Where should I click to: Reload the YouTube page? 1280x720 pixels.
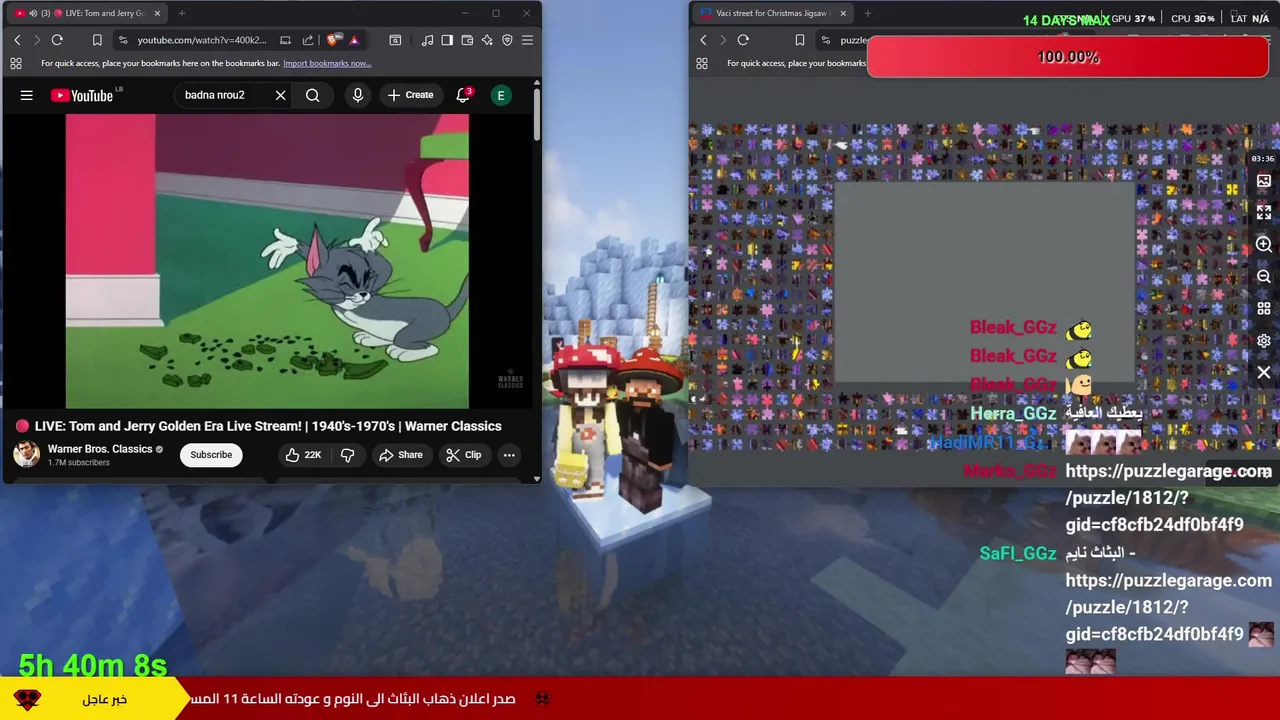(x=57, y=40)
